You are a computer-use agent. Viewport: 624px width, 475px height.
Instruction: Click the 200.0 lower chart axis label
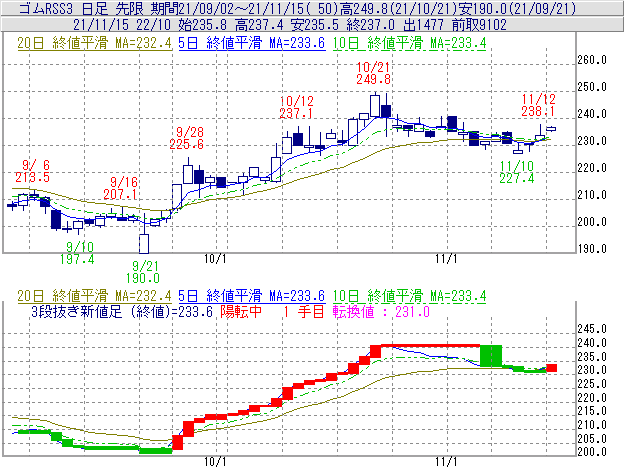click(592, 452)
